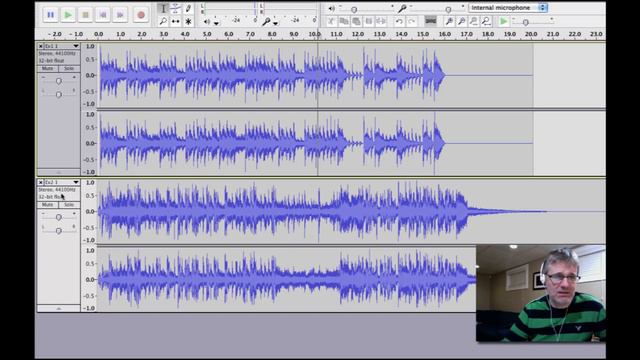Pause playback with the Pause button

pos(50,15)
